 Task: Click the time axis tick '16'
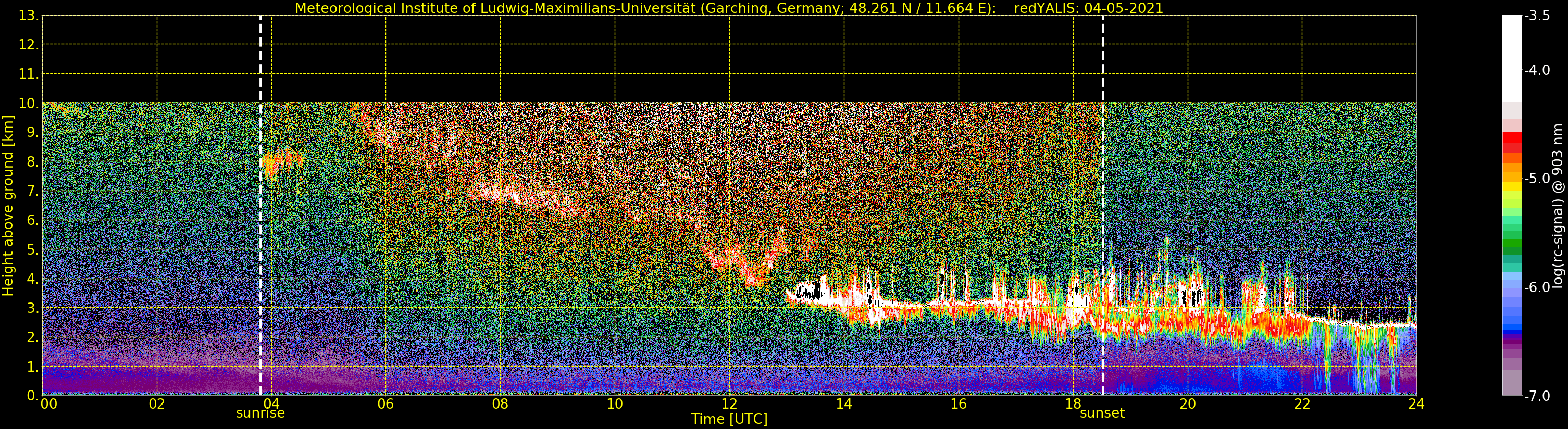coord(959,404)
